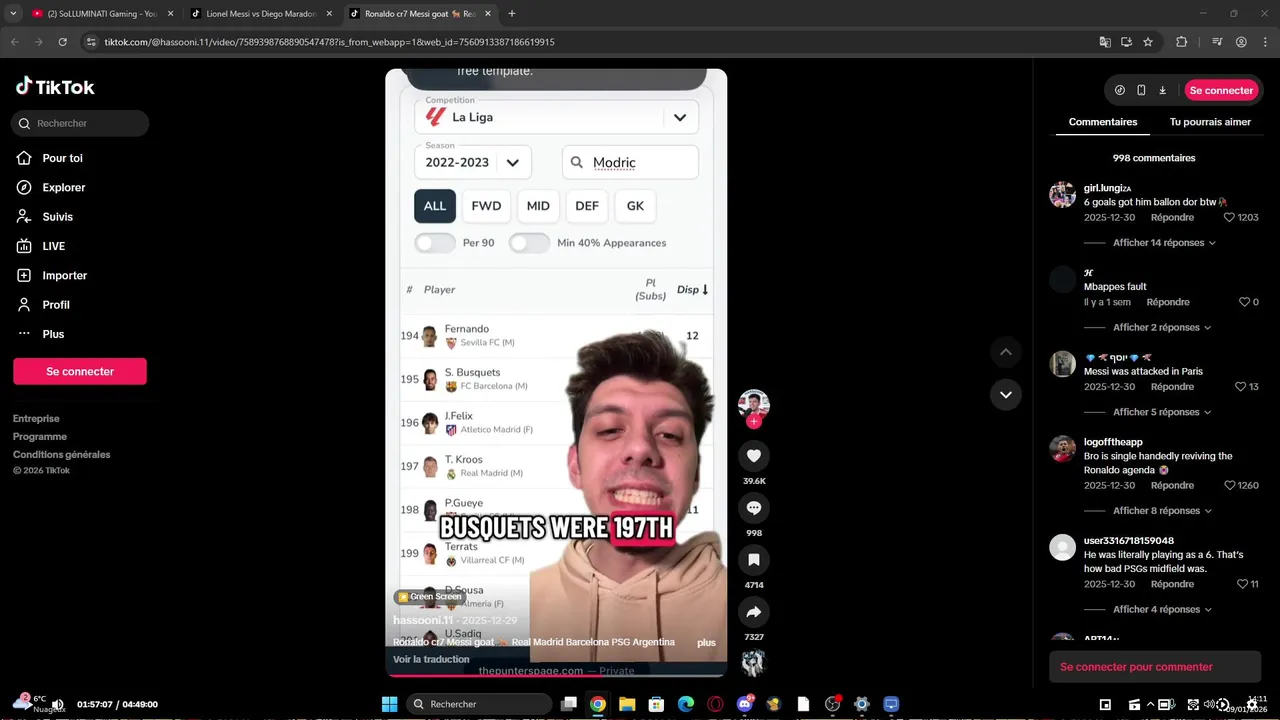Reload the page in Chrome
This screenshot has height=720, width=1280.
point(63,42)
